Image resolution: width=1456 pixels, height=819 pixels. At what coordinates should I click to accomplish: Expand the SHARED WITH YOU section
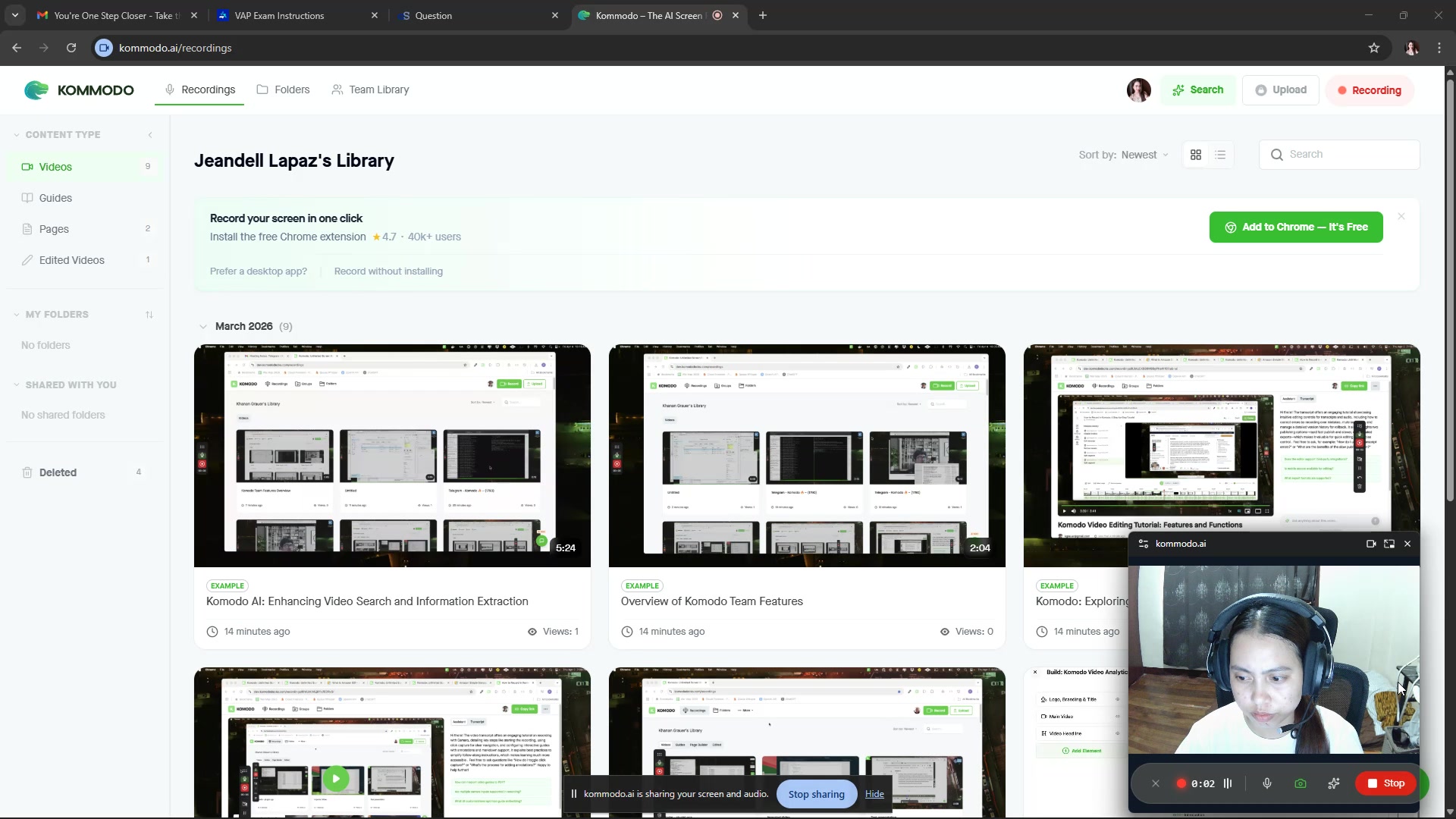pos(65,385)
